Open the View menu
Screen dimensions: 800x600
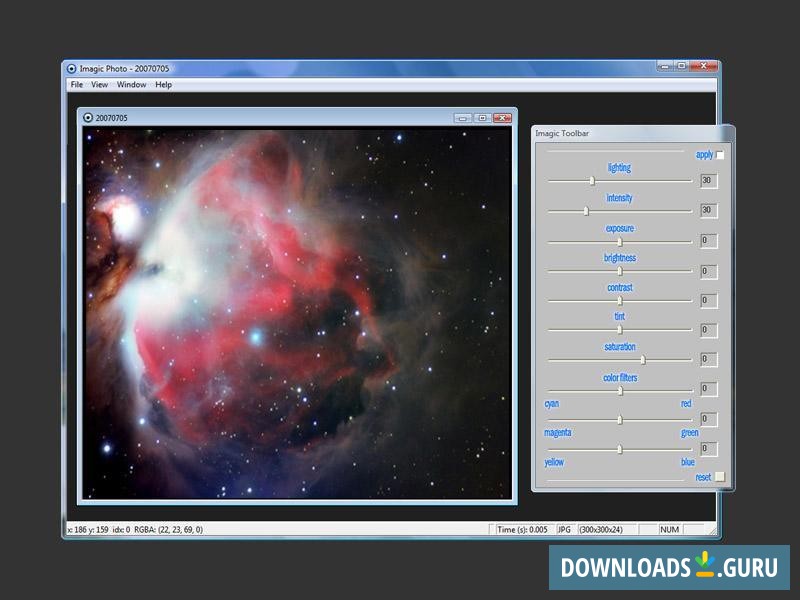click(x=99, y=85)
